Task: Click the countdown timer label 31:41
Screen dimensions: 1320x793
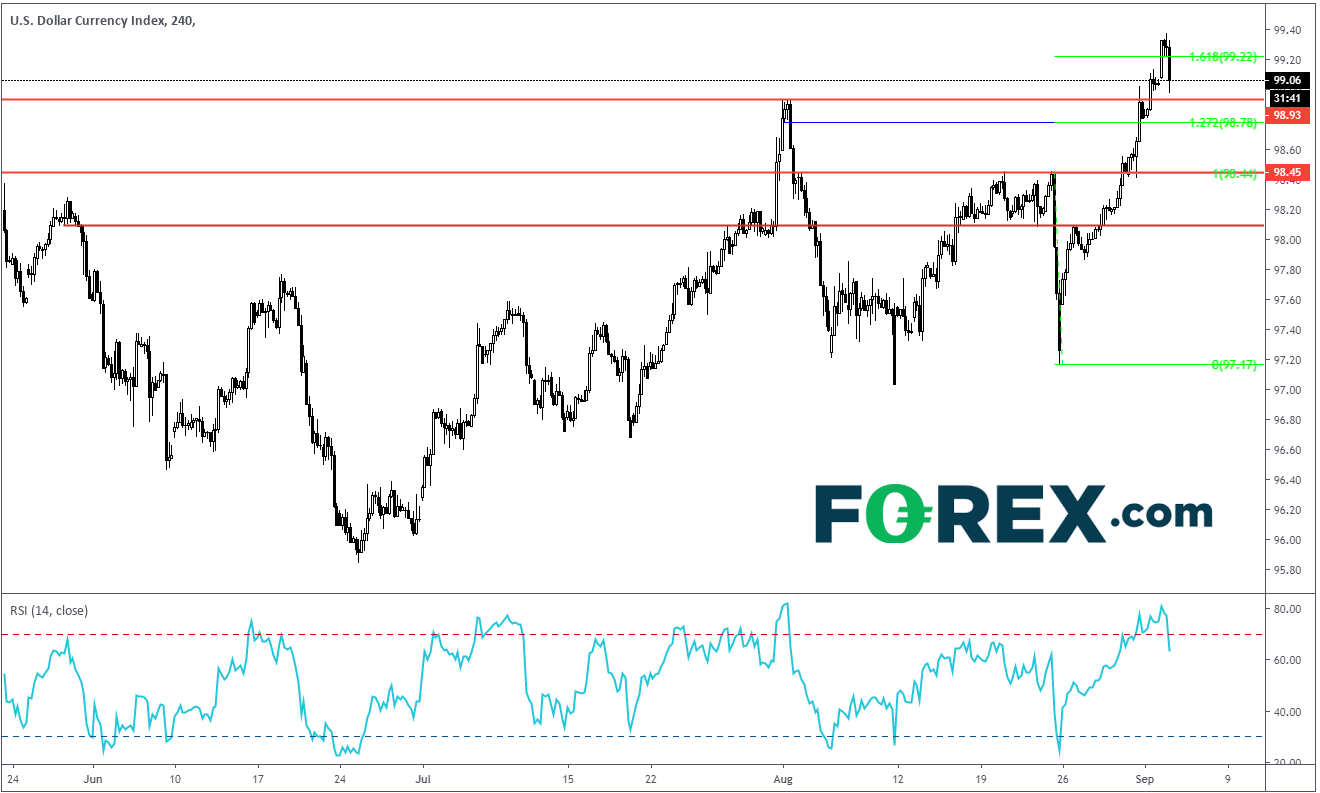Action: tap(1289, 98)
